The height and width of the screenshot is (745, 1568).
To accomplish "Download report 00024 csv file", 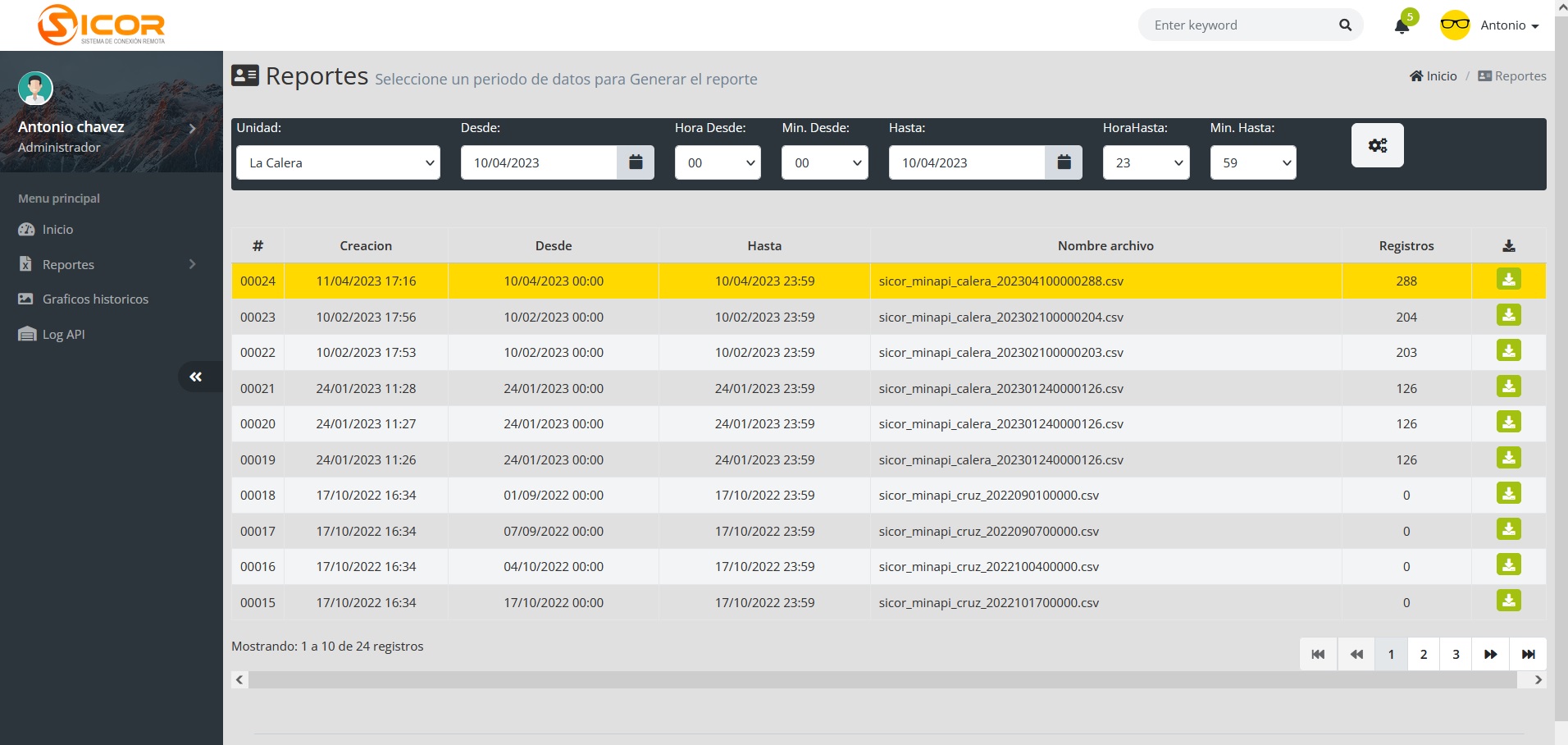I will (1508, 280).
